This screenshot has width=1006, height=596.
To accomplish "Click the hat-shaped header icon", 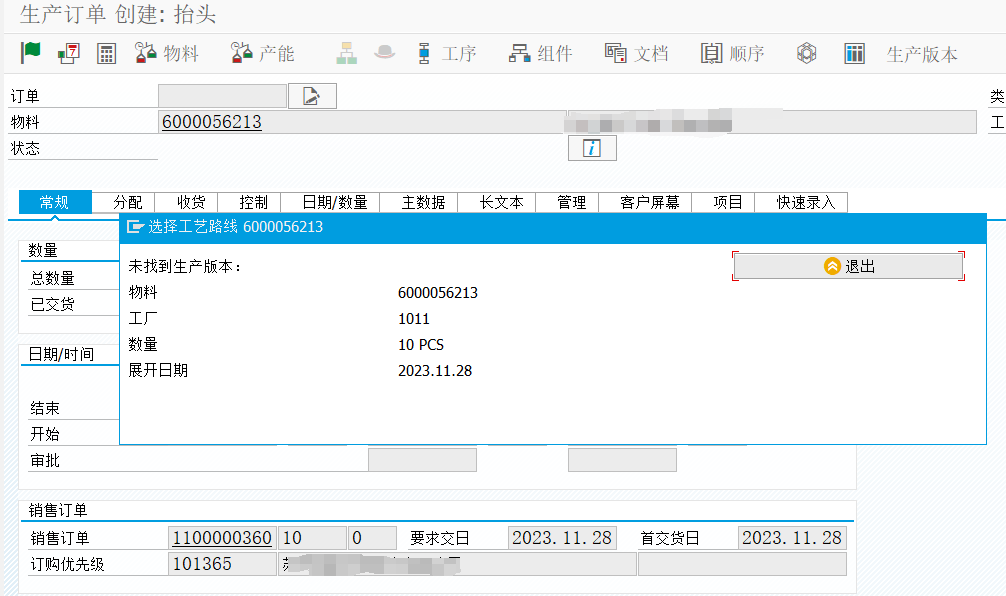I will pos(384,53).
